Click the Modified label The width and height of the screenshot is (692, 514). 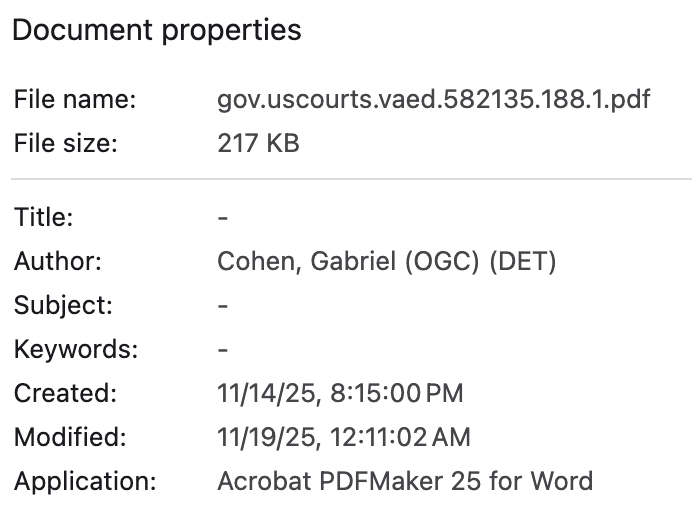pyautogui.click(x=70, y=437)
